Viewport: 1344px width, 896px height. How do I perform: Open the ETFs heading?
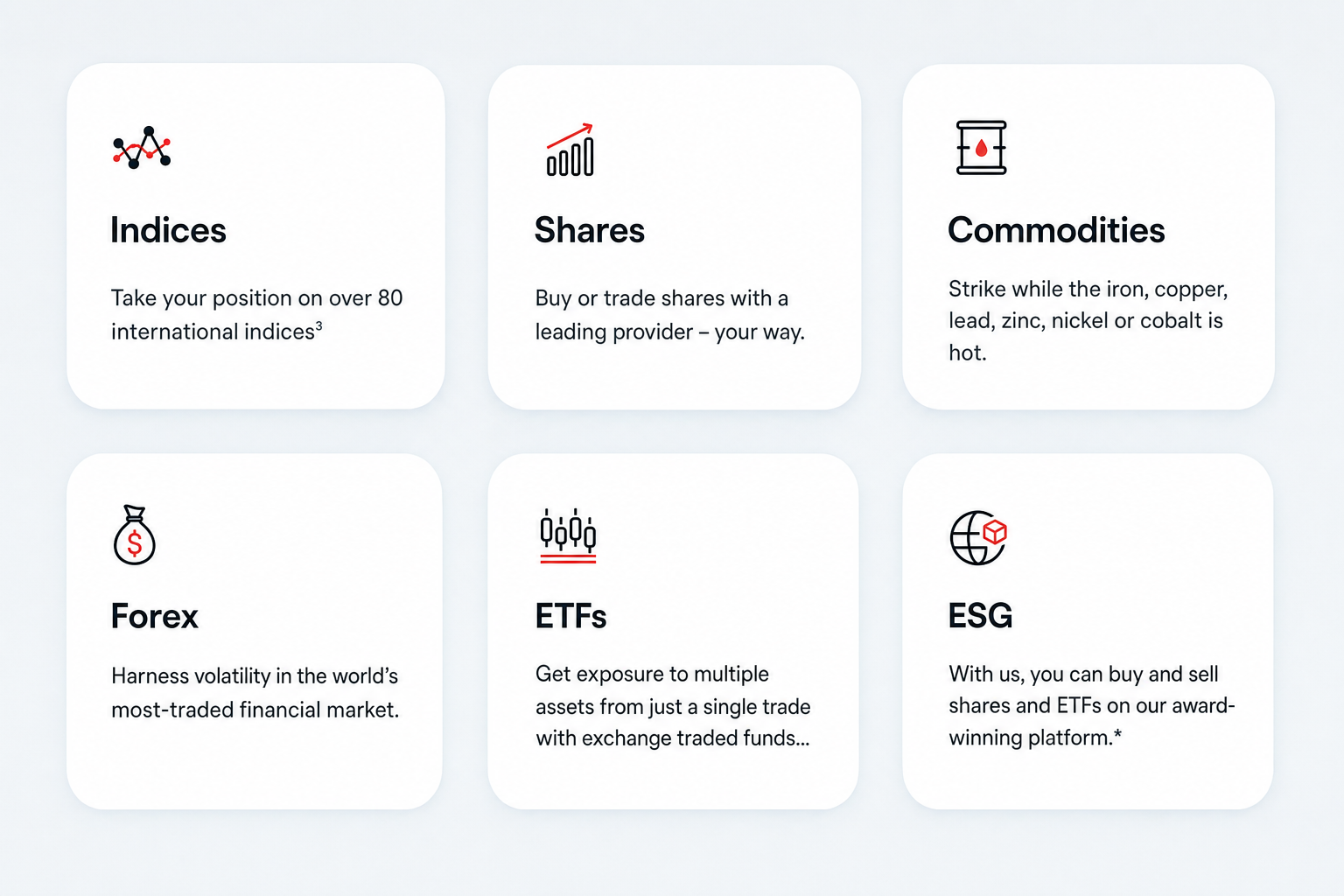(x=570, y=617)
